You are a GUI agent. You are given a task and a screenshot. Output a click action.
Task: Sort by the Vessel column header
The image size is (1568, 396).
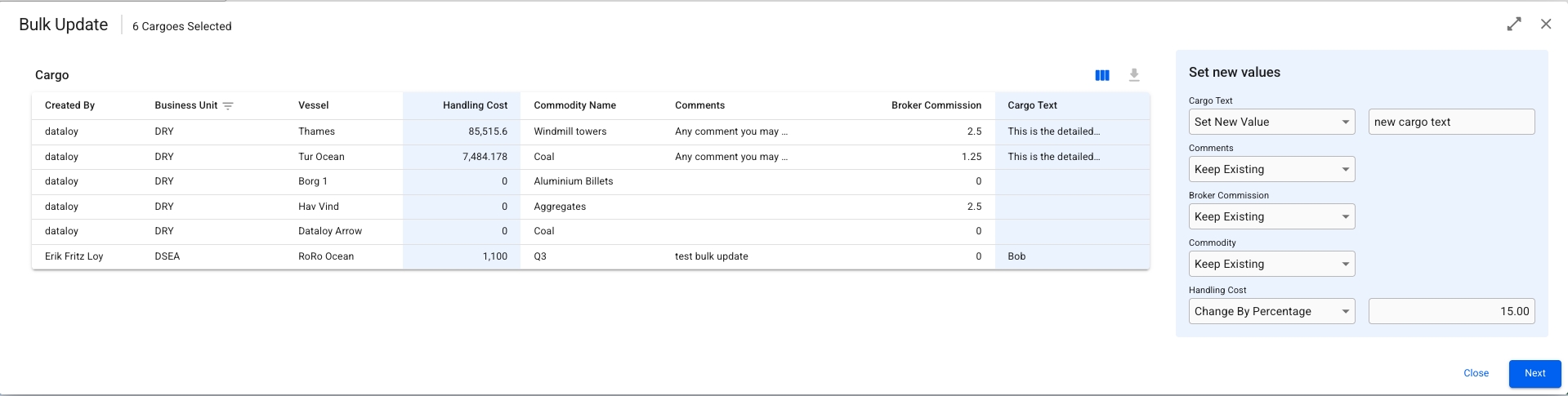point(314,105)
